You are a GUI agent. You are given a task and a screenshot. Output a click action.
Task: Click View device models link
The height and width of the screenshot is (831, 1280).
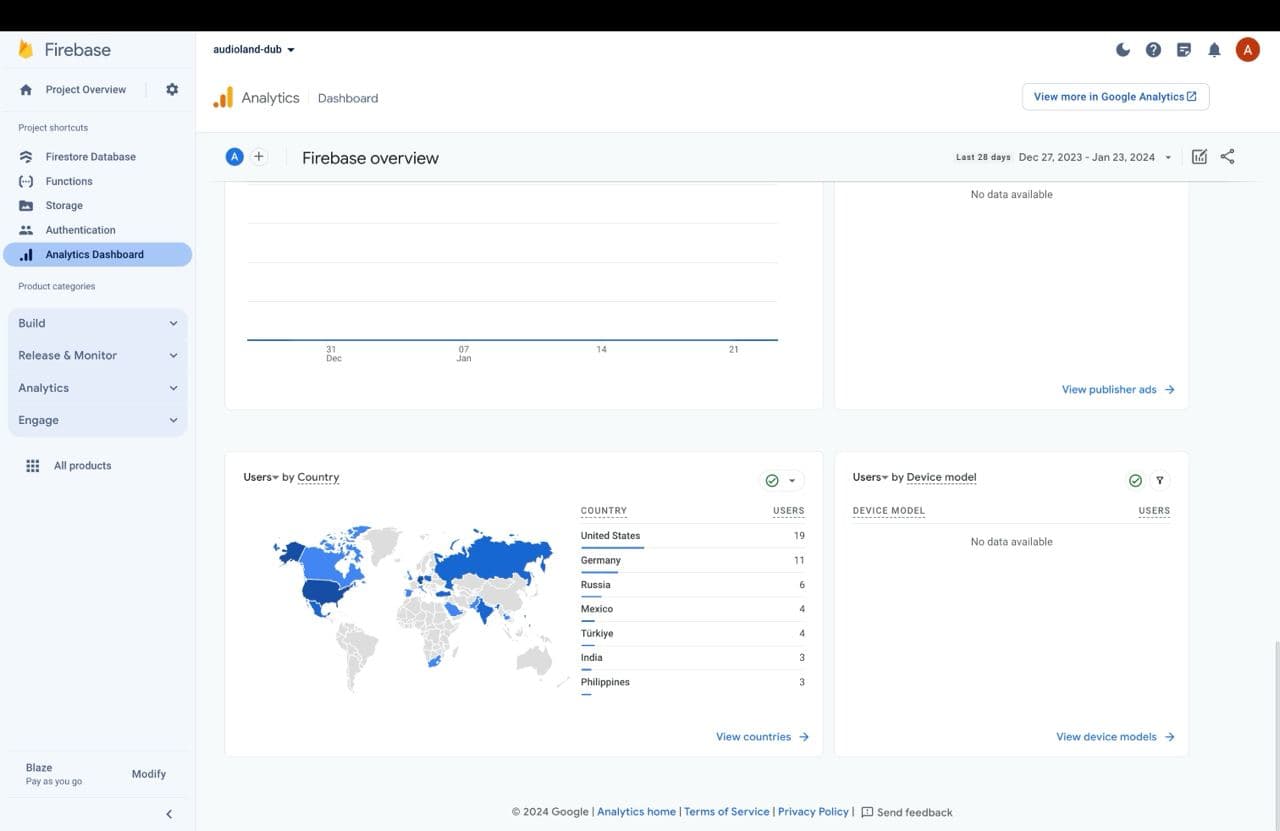1115,737
